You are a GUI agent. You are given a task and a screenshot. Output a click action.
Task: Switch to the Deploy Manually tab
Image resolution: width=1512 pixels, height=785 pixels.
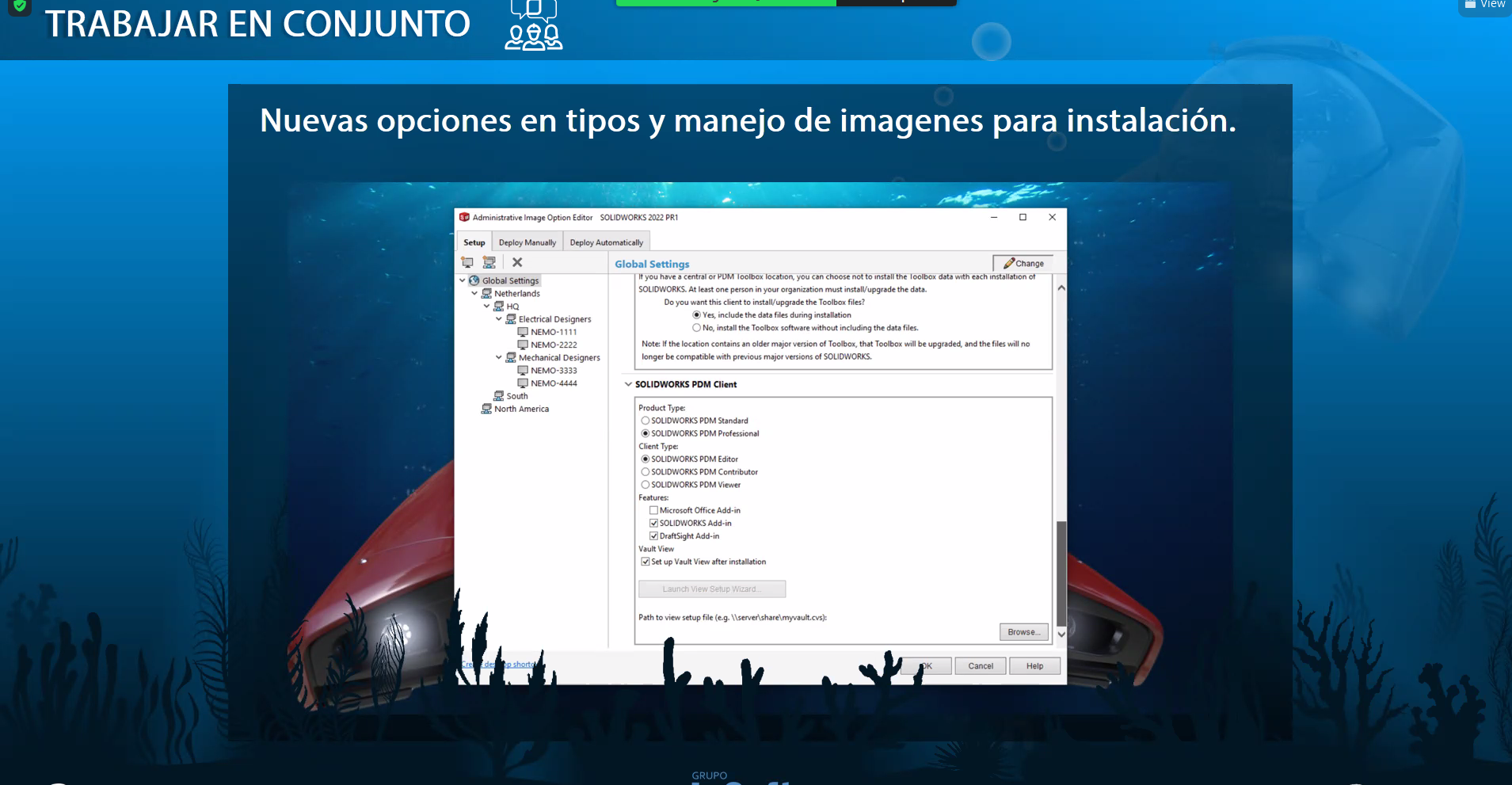click(527, 242)
